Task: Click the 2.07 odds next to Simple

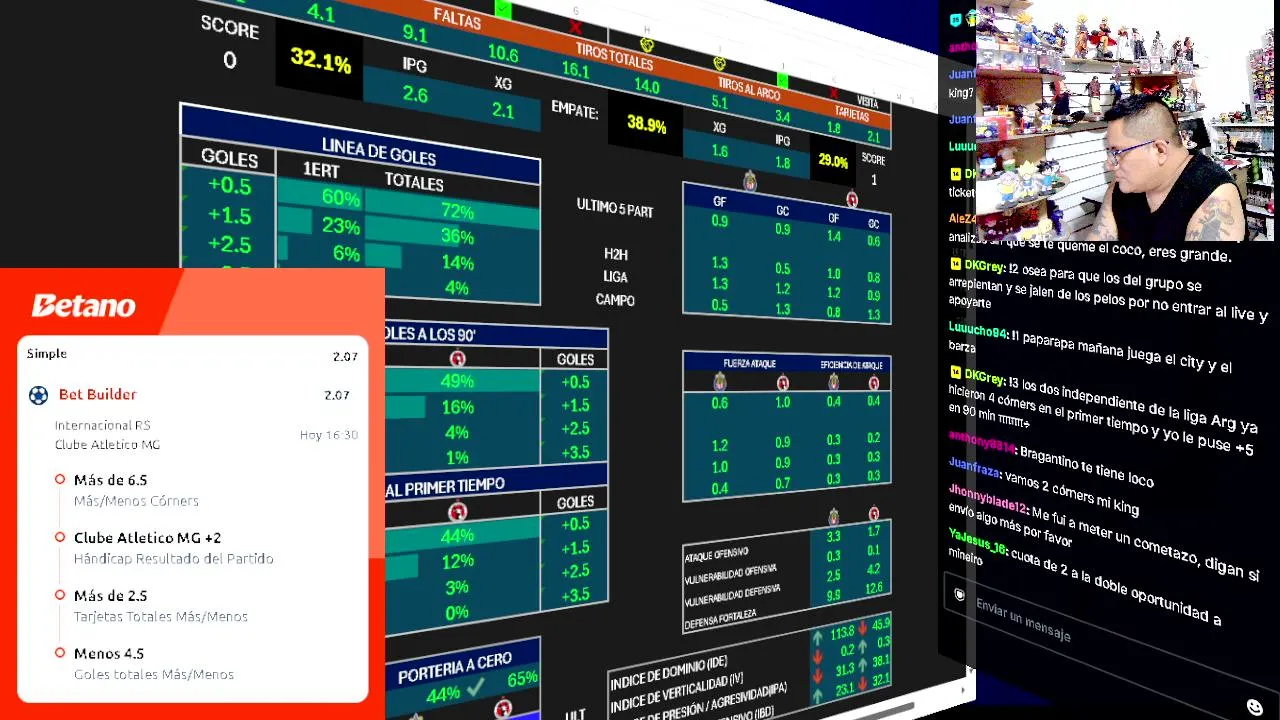Action: 345,357
